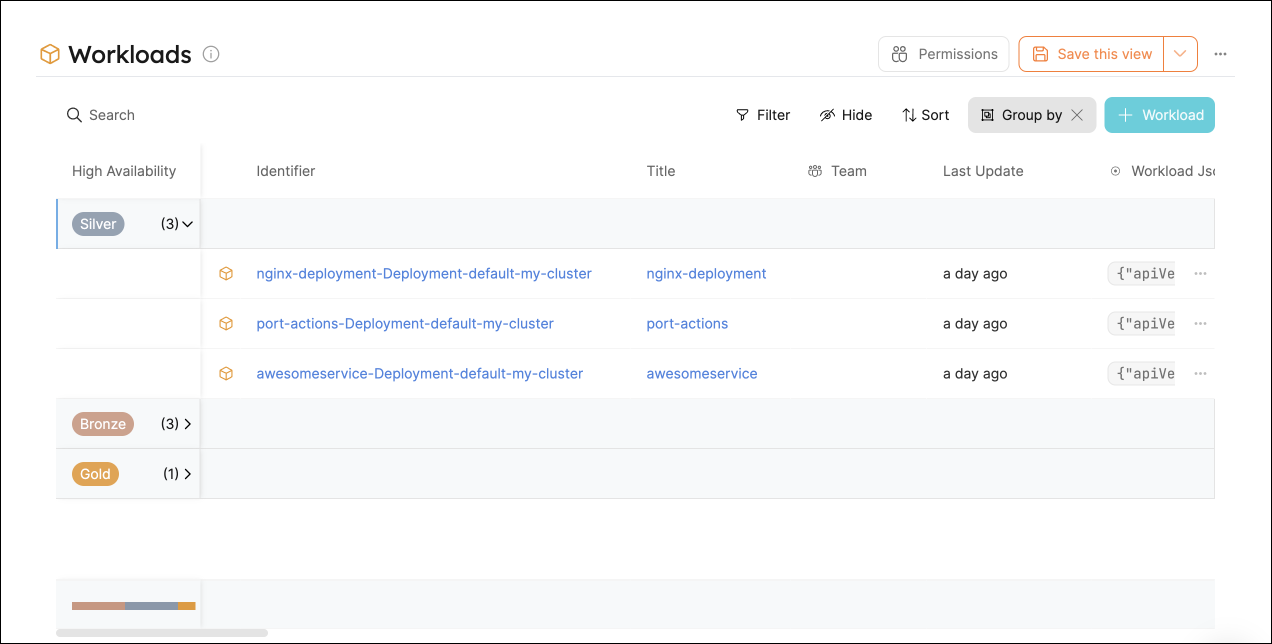This screenshot has width=1272, height=644.
Task: Open the Filter menu
Action: coord(763,115)
